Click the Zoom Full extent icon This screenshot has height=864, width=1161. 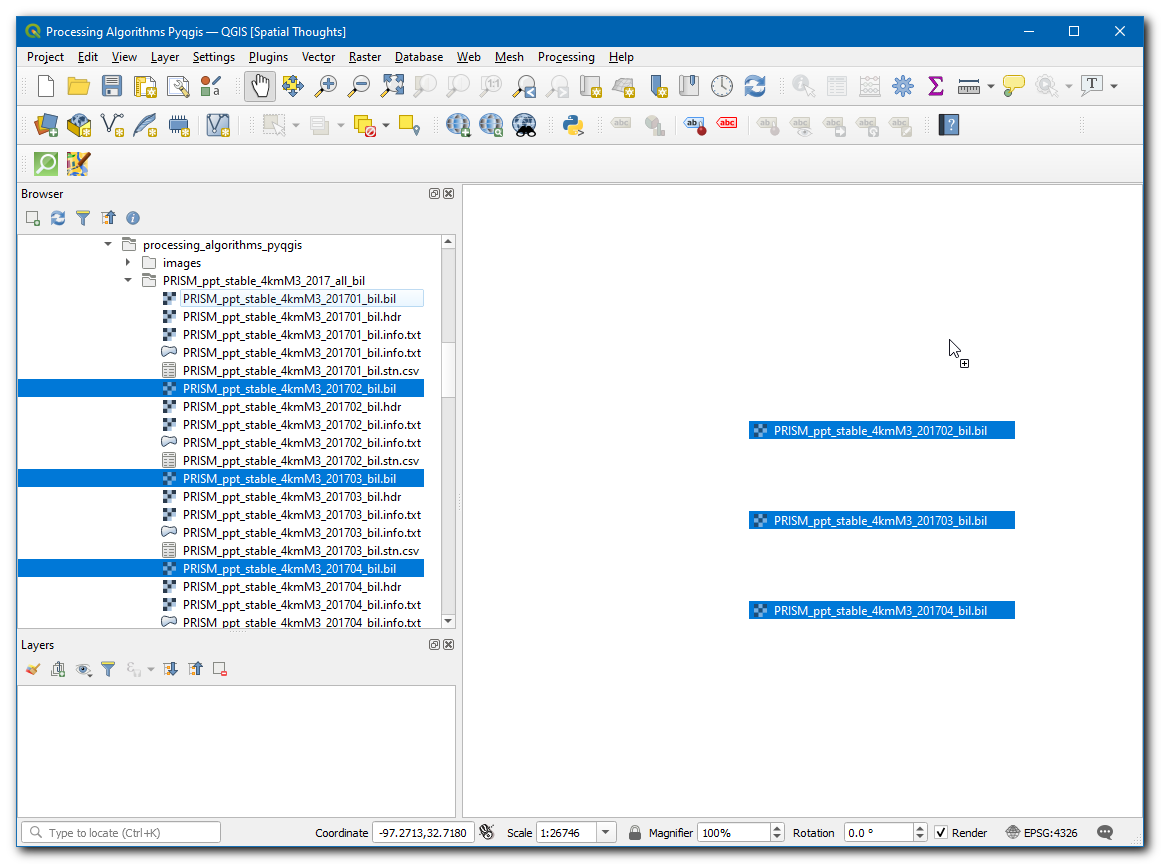pyautogui.click(x=392, y=86)
